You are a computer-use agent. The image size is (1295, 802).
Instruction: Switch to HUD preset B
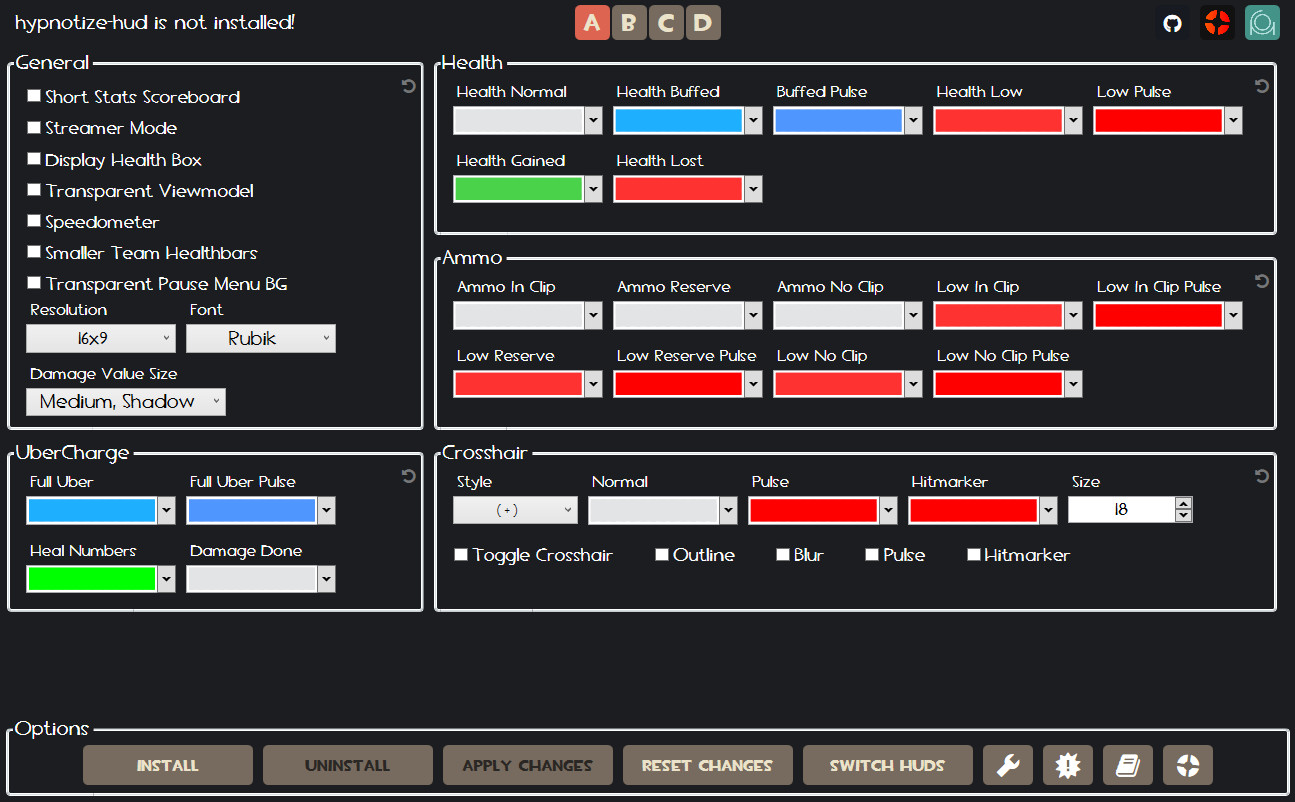coord(629,22)
